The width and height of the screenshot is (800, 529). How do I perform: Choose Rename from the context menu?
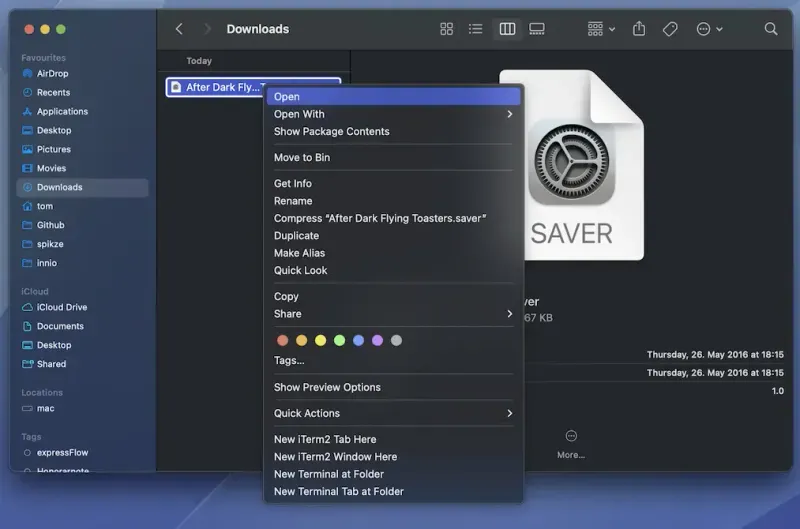coord(393,200)
